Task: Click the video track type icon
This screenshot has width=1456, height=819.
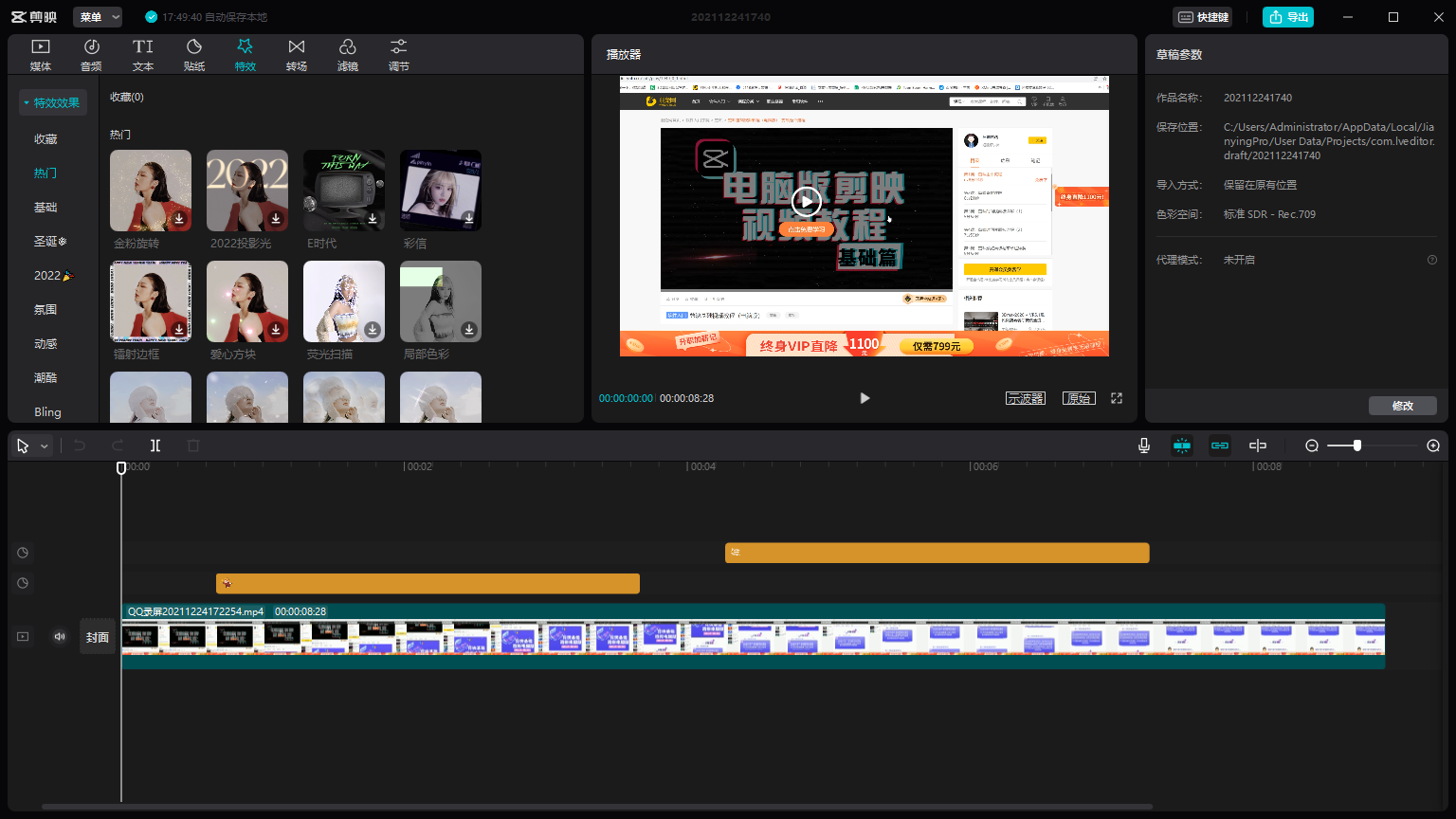Action: click(23, 637)
